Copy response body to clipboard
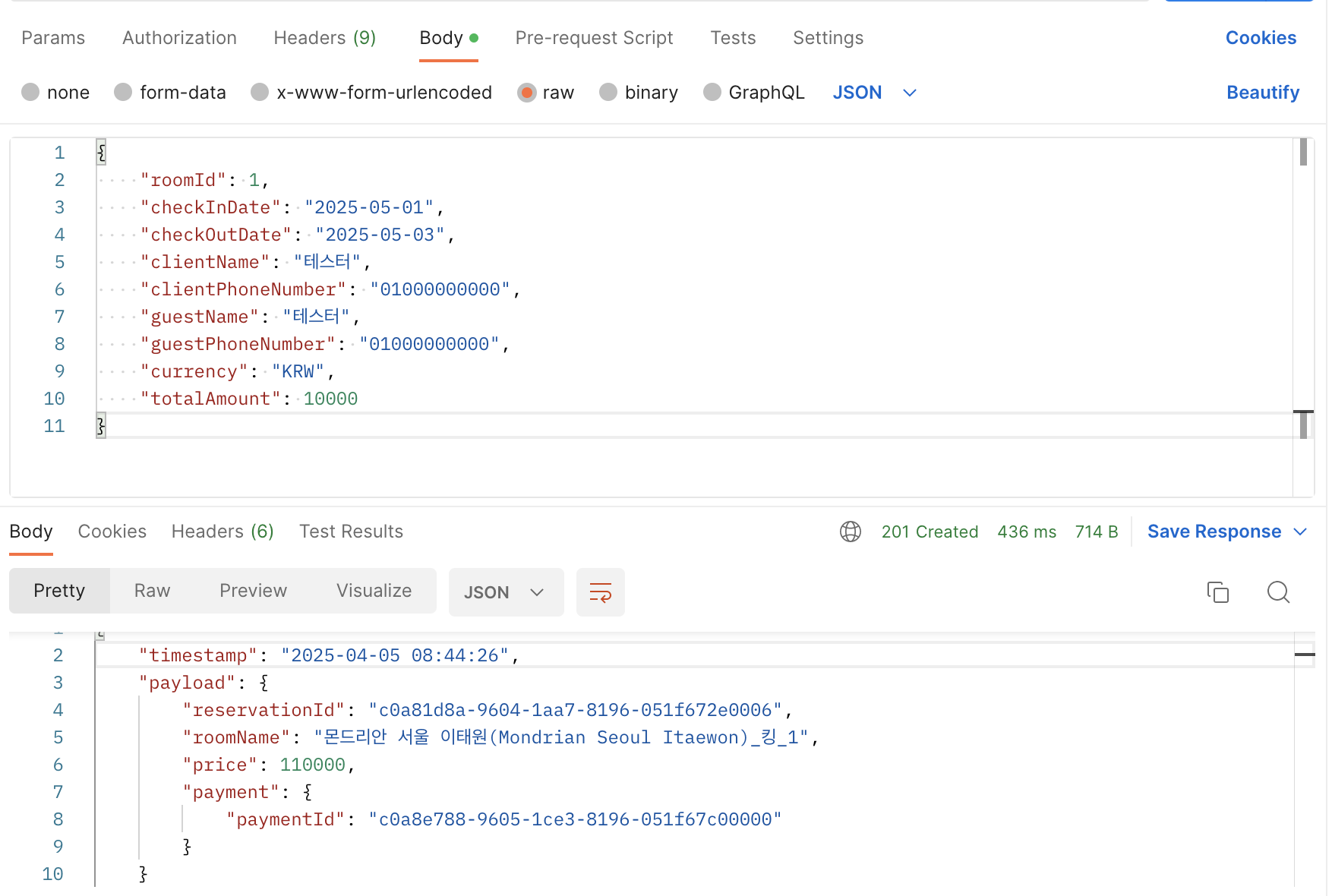 pos(1218,592)
